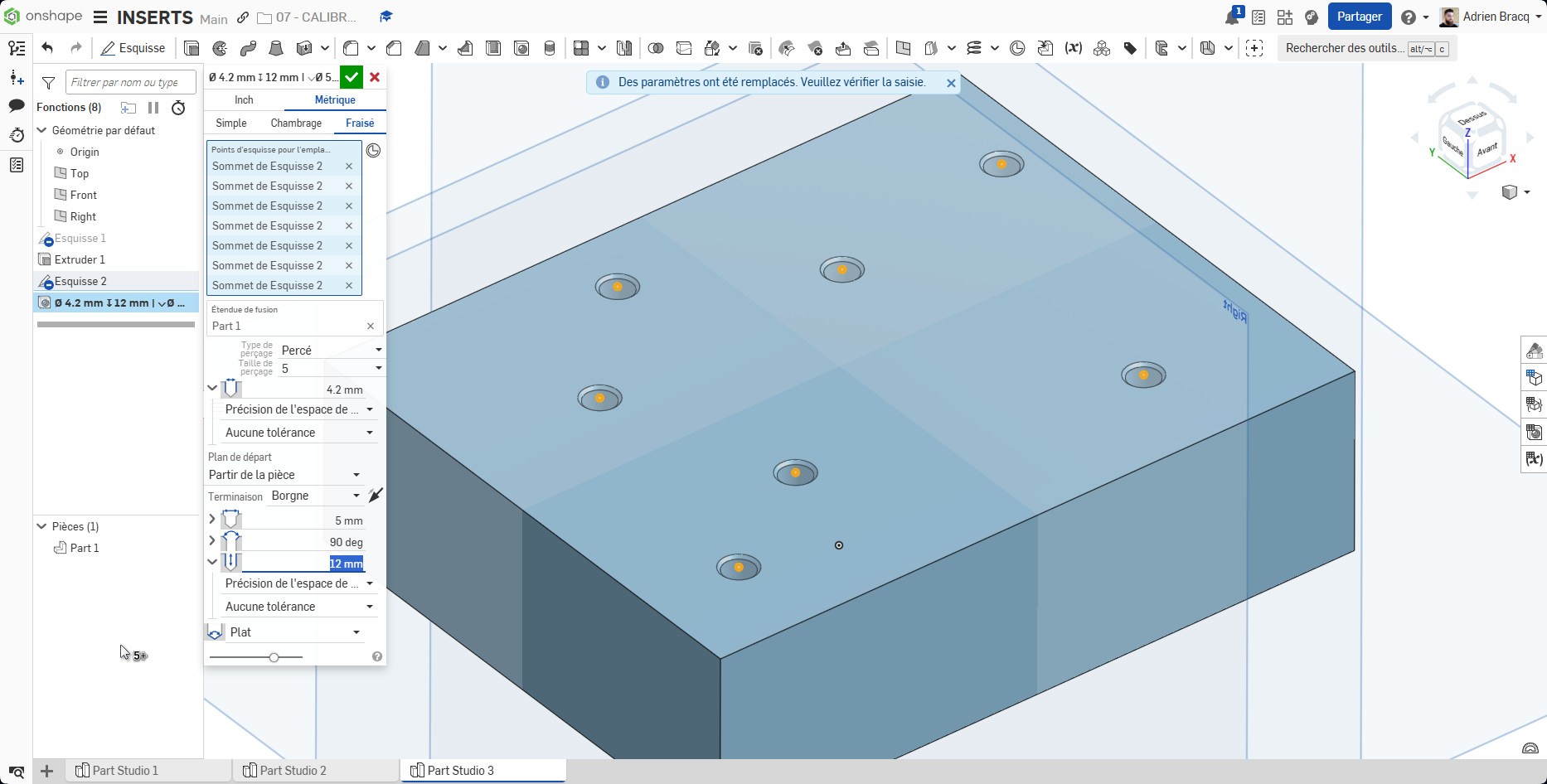Toggle the rollback pause icon in Fonctions
The height and width of the screenshot is (784, 1547).
coord(153,108)
